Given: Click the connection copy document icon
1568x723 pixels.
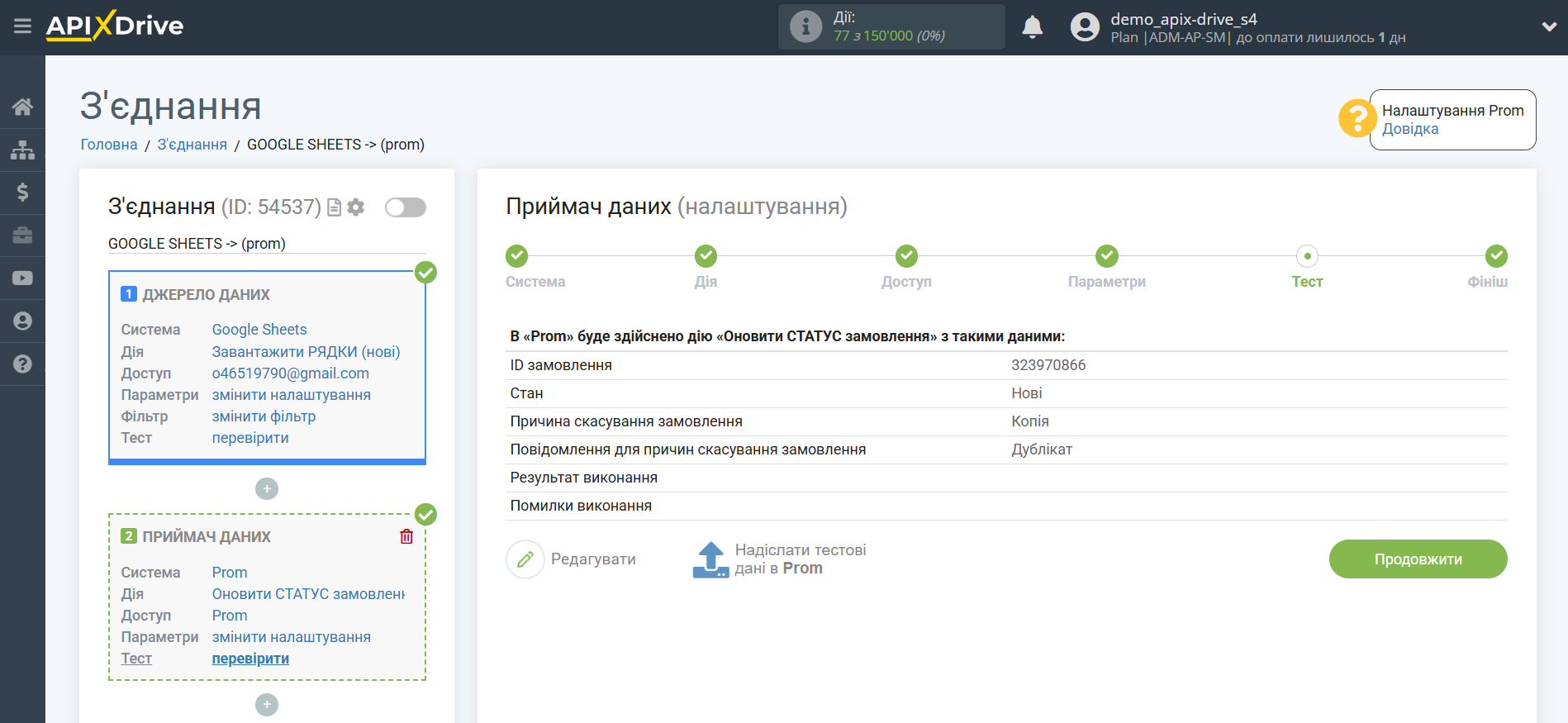Looking at the screenshot, I should 335,207.
